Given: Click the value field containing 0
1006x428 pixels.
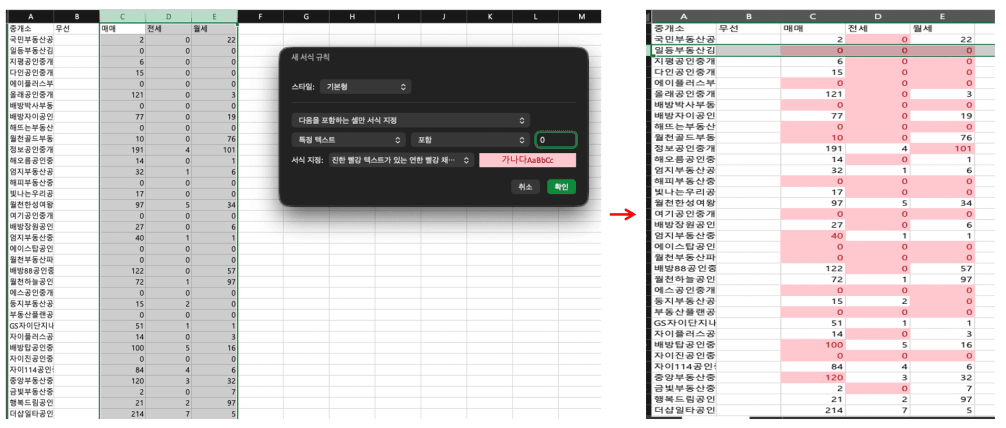Looking at the screenshot, I should (x=556, y=139).
